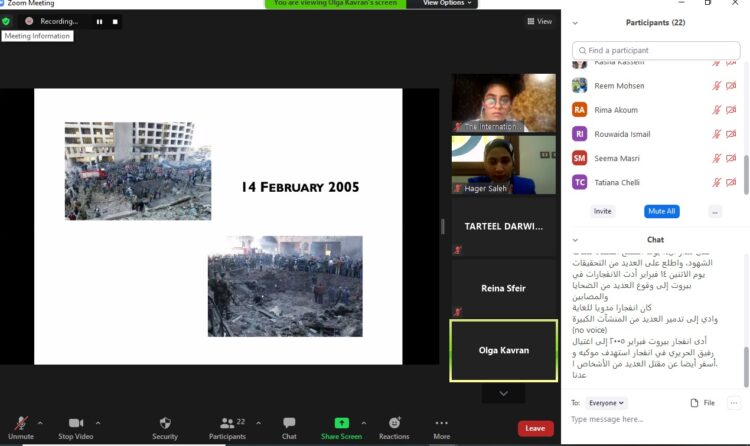Image resolution: width=750 pixels, height=446 pixels.
Task: Click the green Share Screen icon
Action: [x=341, y=423]
